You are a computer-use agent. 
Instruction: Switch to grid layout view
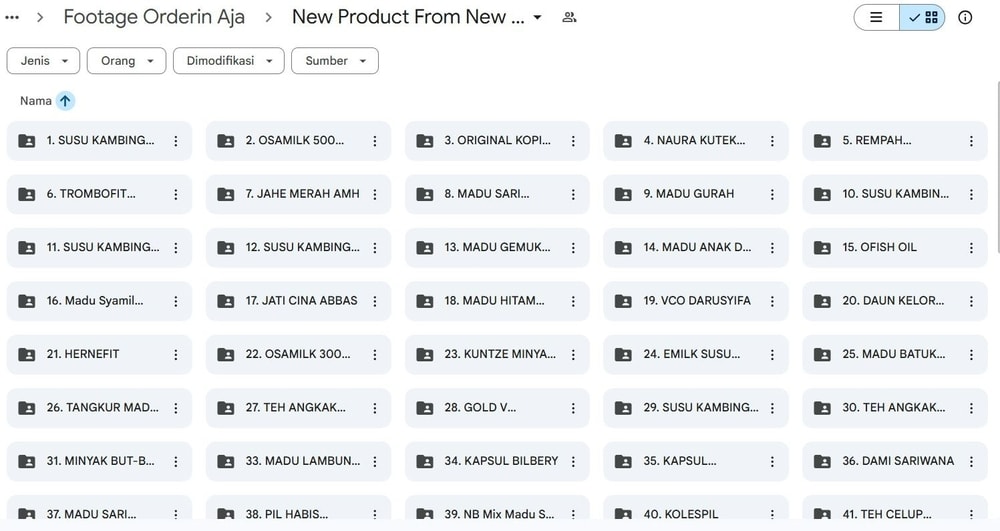click(x=923, y=17)
